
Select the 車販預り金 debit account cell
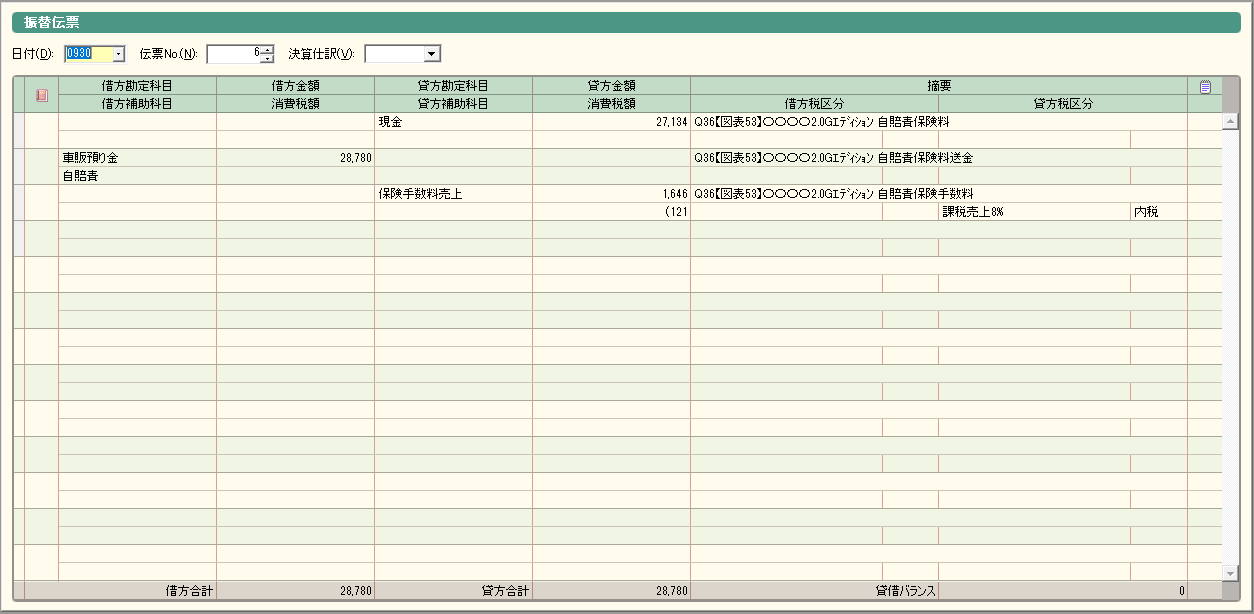[137, 158]
